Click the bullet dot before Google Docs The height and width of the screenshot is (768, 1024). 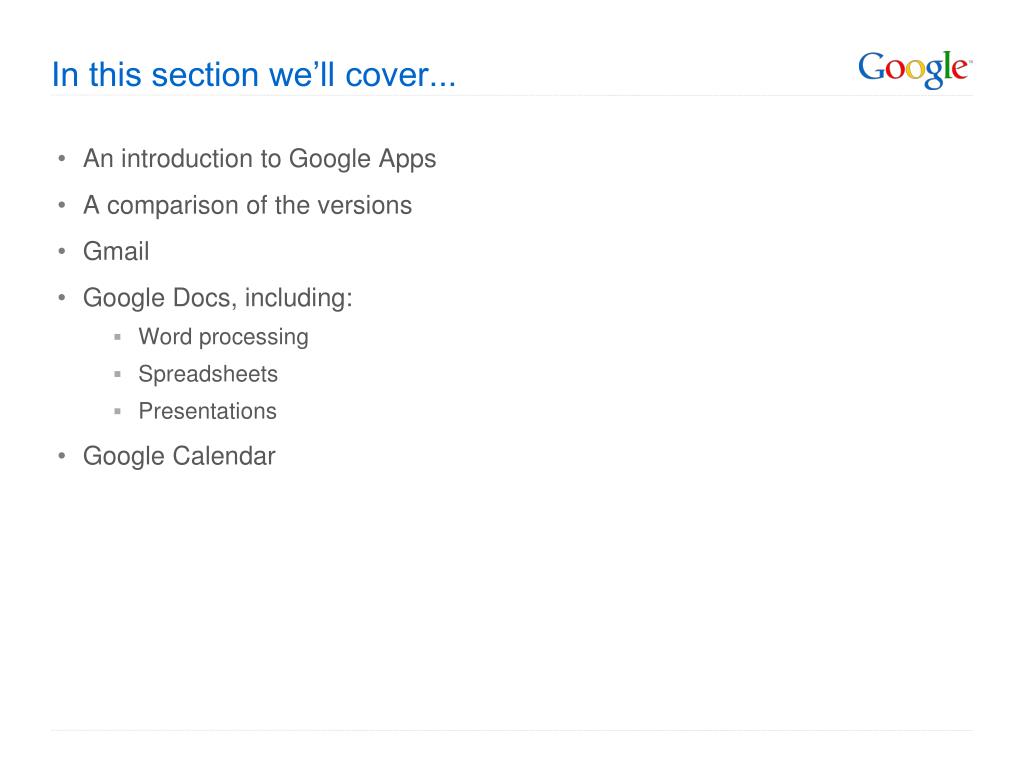point(61,298)
